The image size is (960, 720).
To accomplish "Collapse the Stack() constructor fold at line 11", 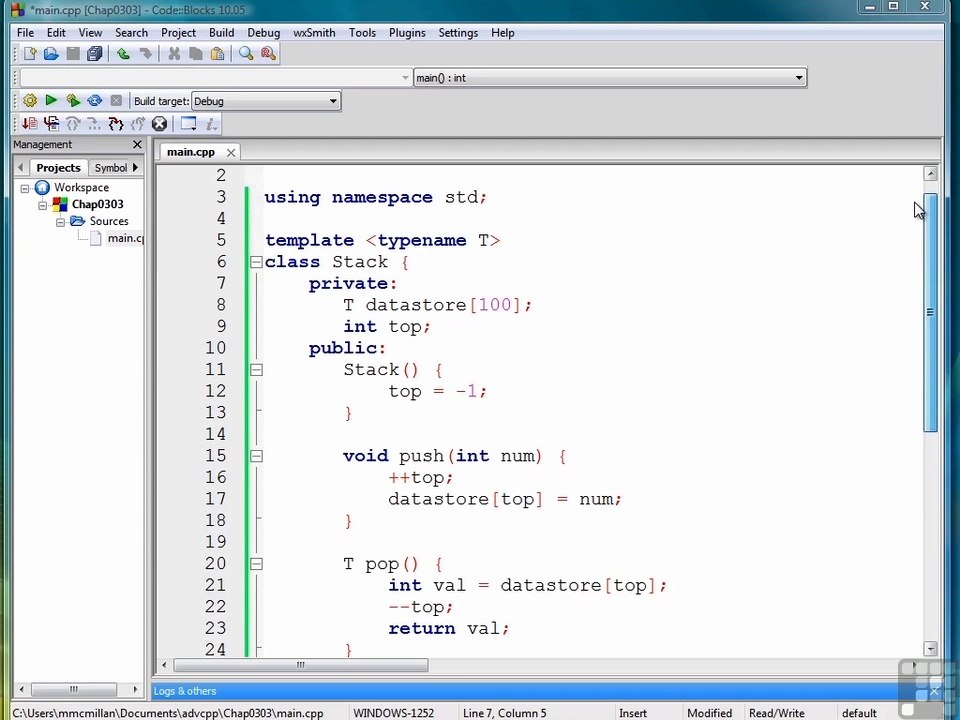I will point(256,370).
